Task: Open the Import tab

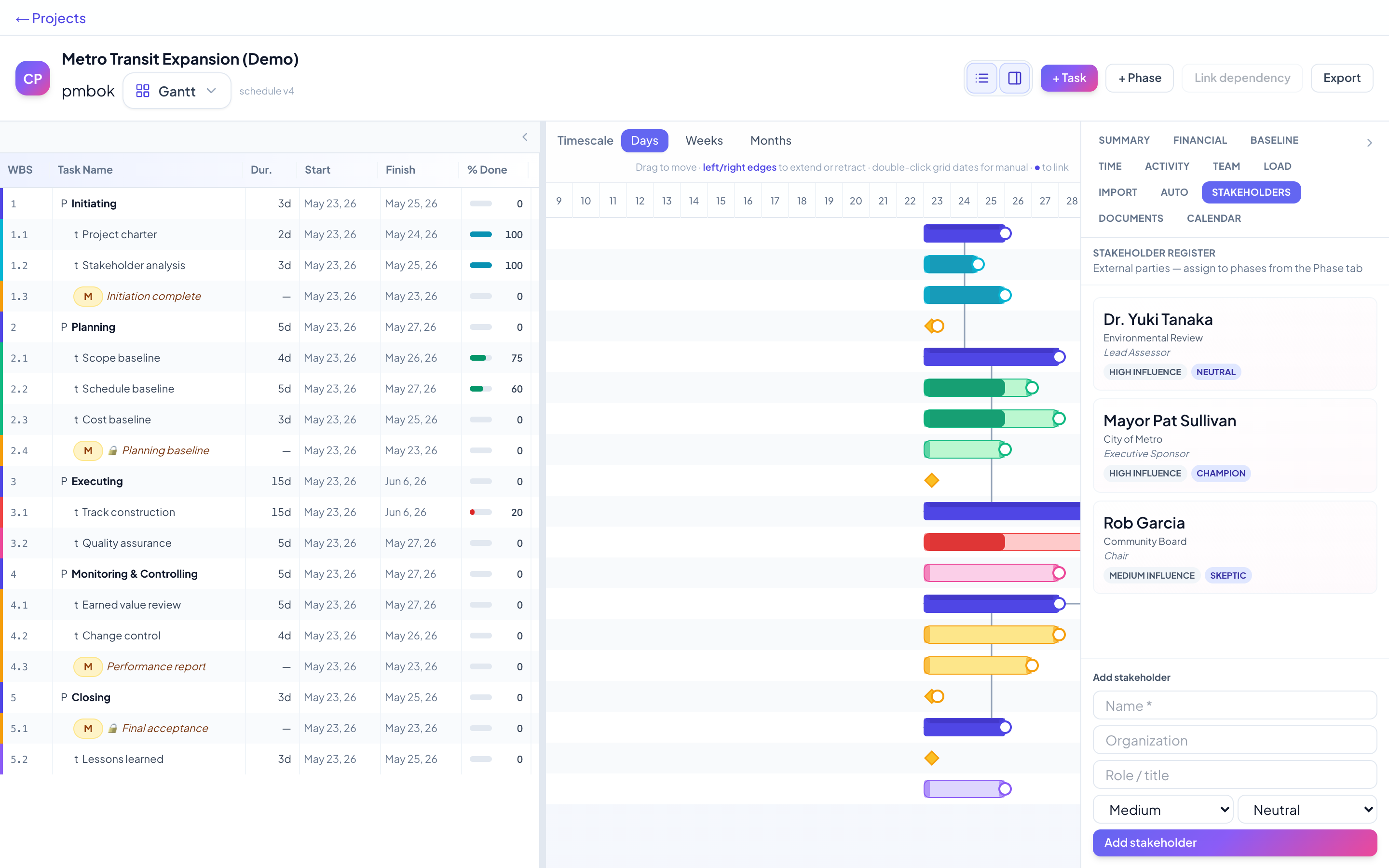Action: [x=1117, y=192]
